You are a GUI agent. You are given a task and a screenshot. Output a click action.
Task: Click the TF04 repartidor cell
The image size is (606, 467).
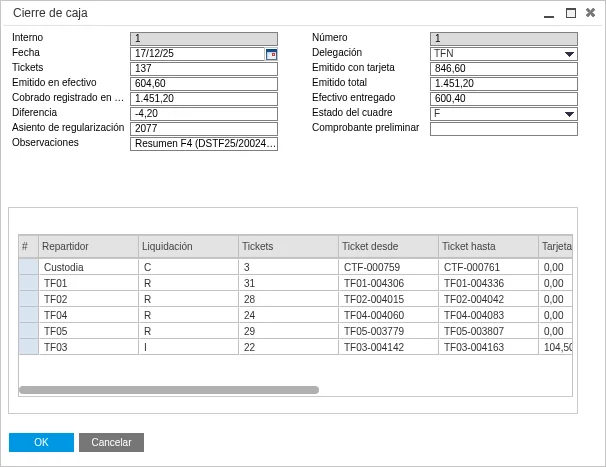click(x=89, y=315)
